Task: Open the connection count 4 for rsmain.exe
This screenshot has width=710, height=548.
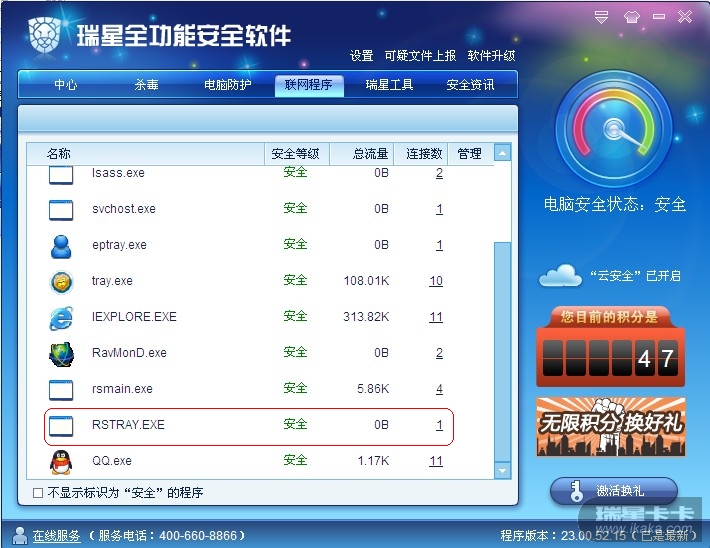Action: tap(439, 389)
